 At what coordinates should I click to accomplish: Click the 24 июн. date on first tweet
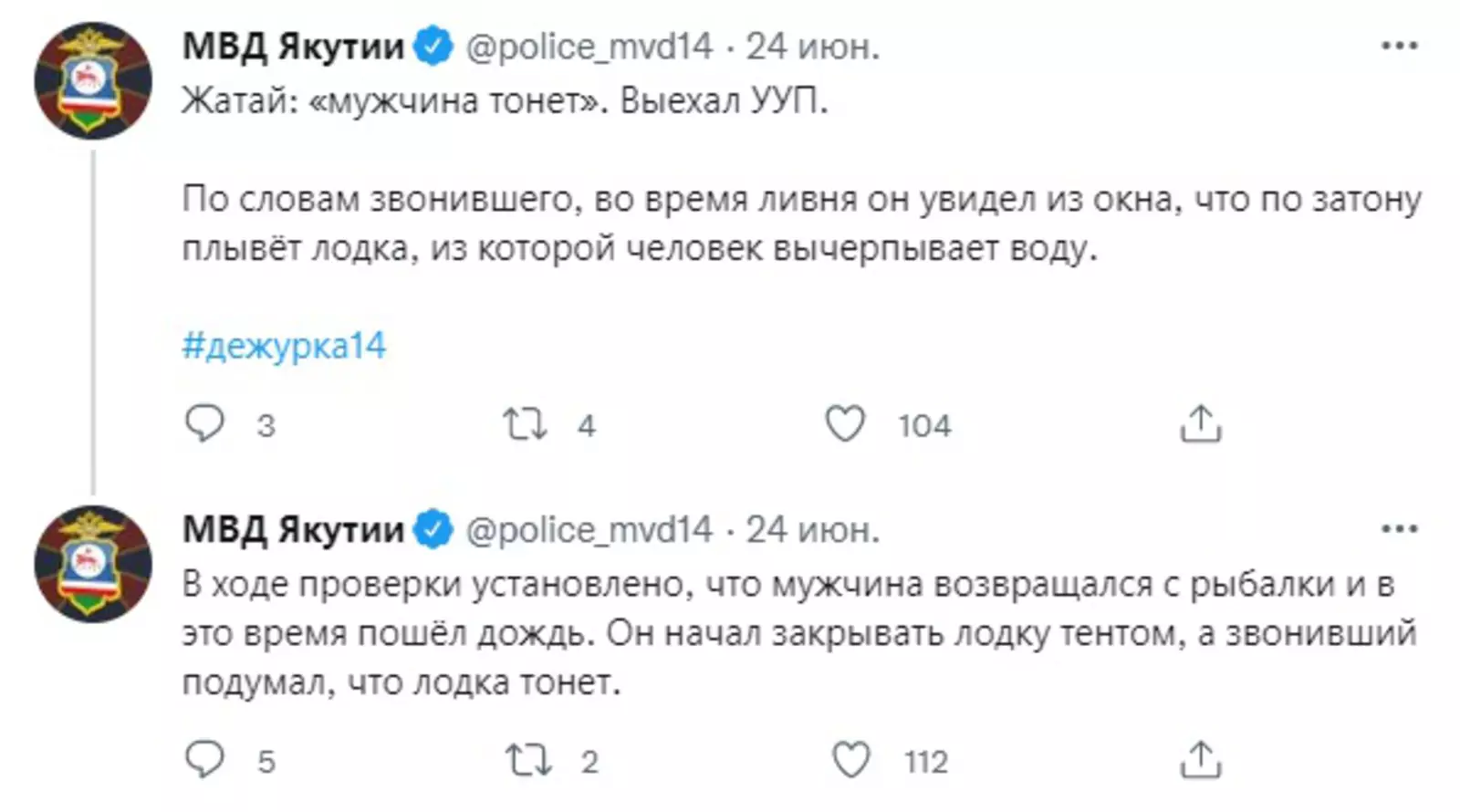pyautogui.click(x=812, y=46)
